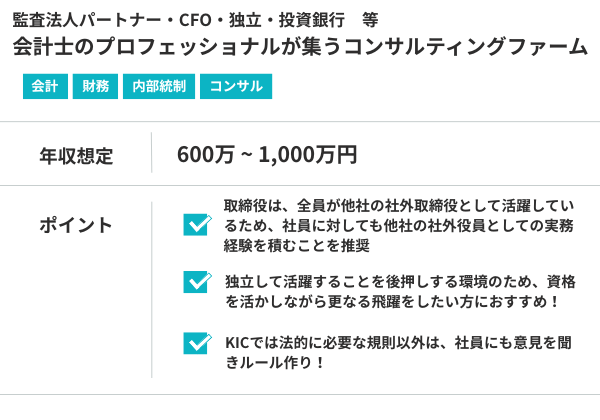The image size is (600, 420).
Task: Open the 会計士のプロフェッショナル job title
Action: (x=300, y=48)
